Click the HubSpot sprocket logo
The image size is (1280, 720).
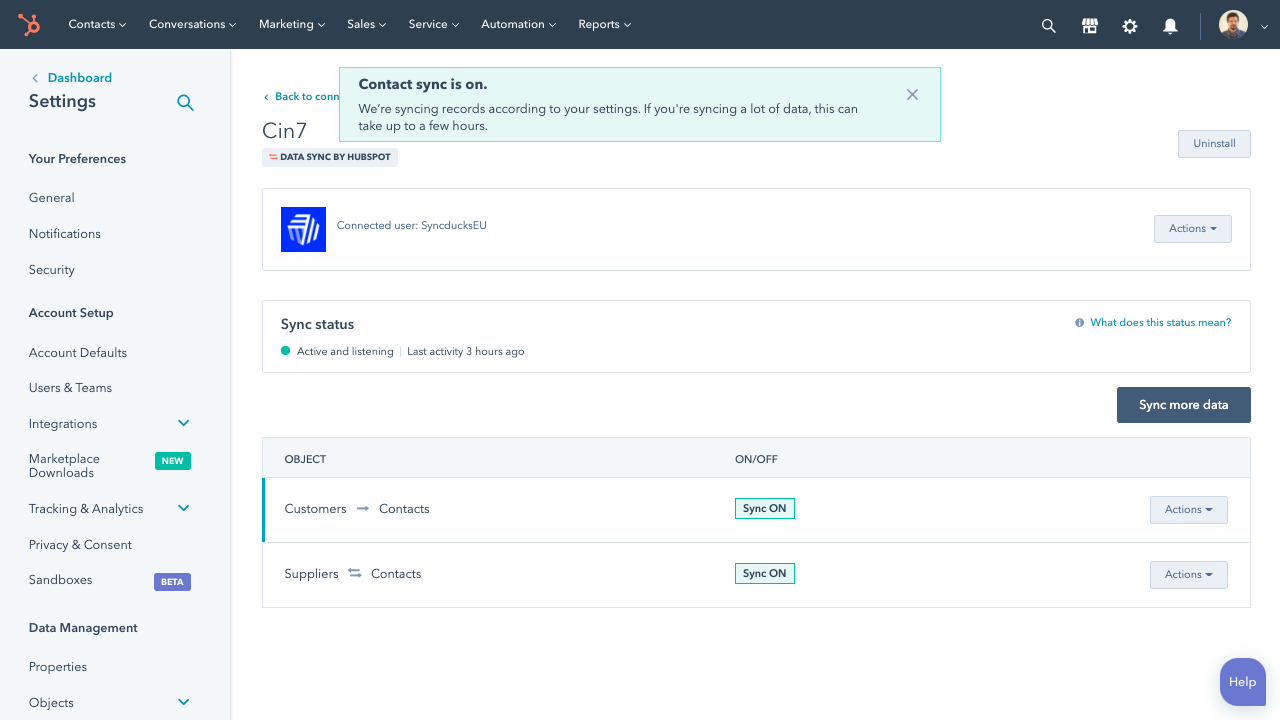point(29,25)
